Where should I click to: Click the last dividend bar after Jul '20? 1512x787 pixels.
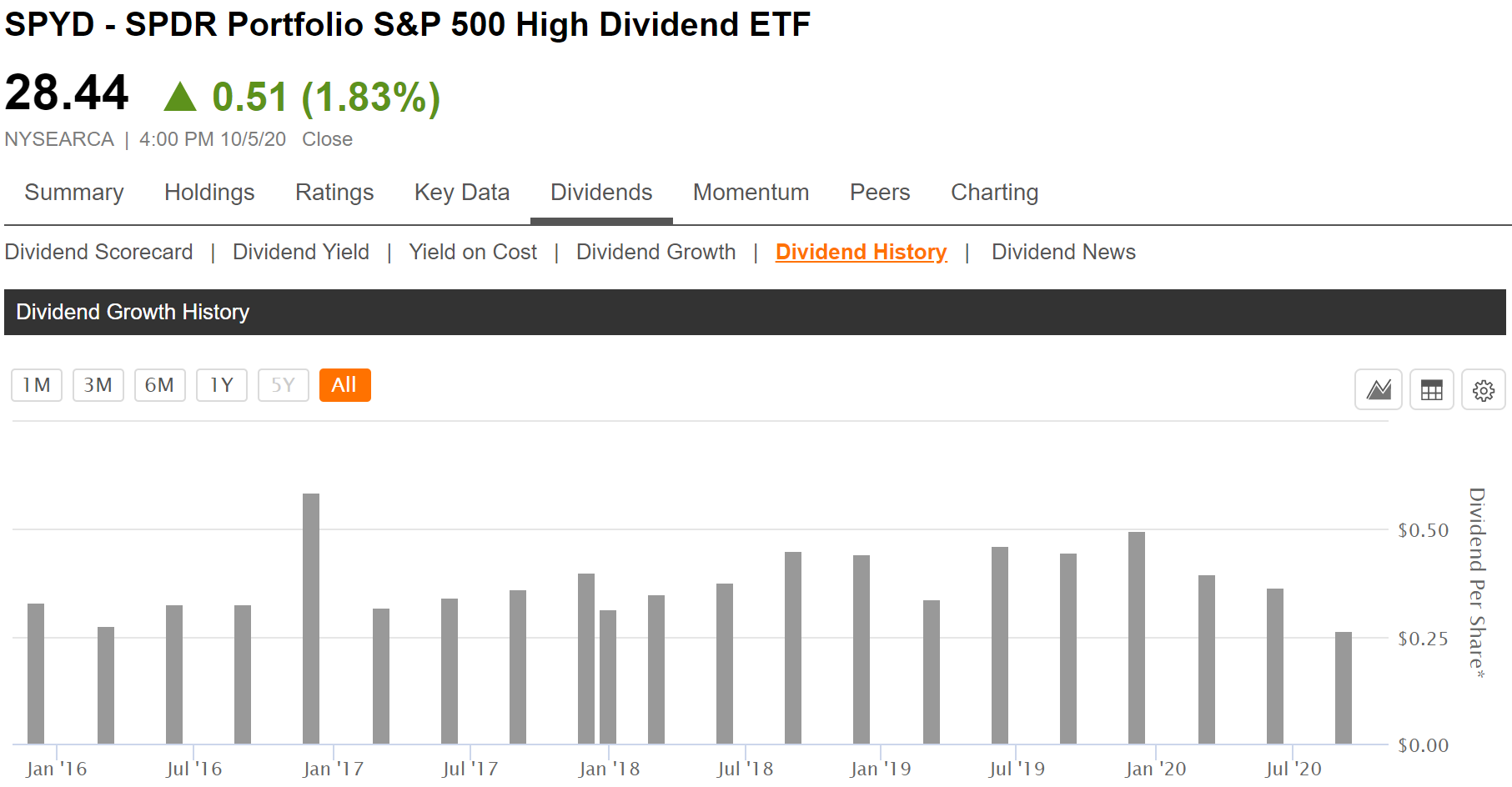(x=1344, y=688)
